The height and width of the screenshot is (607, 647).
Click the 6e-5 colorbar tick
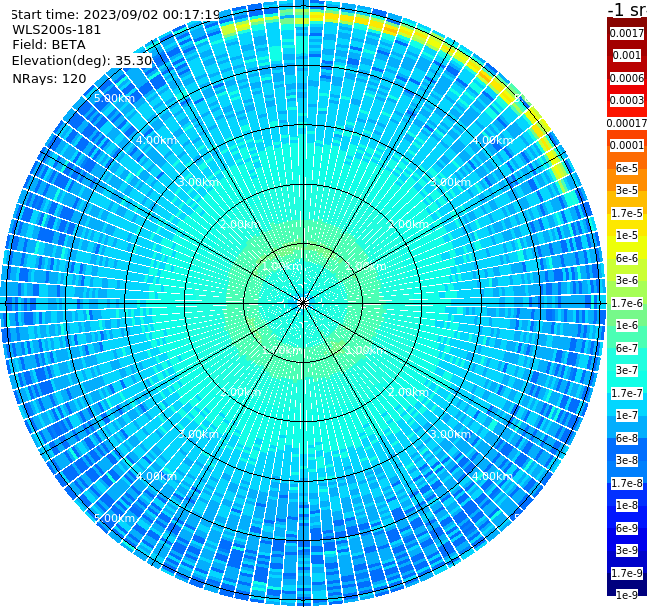click(x=626, y=168)
